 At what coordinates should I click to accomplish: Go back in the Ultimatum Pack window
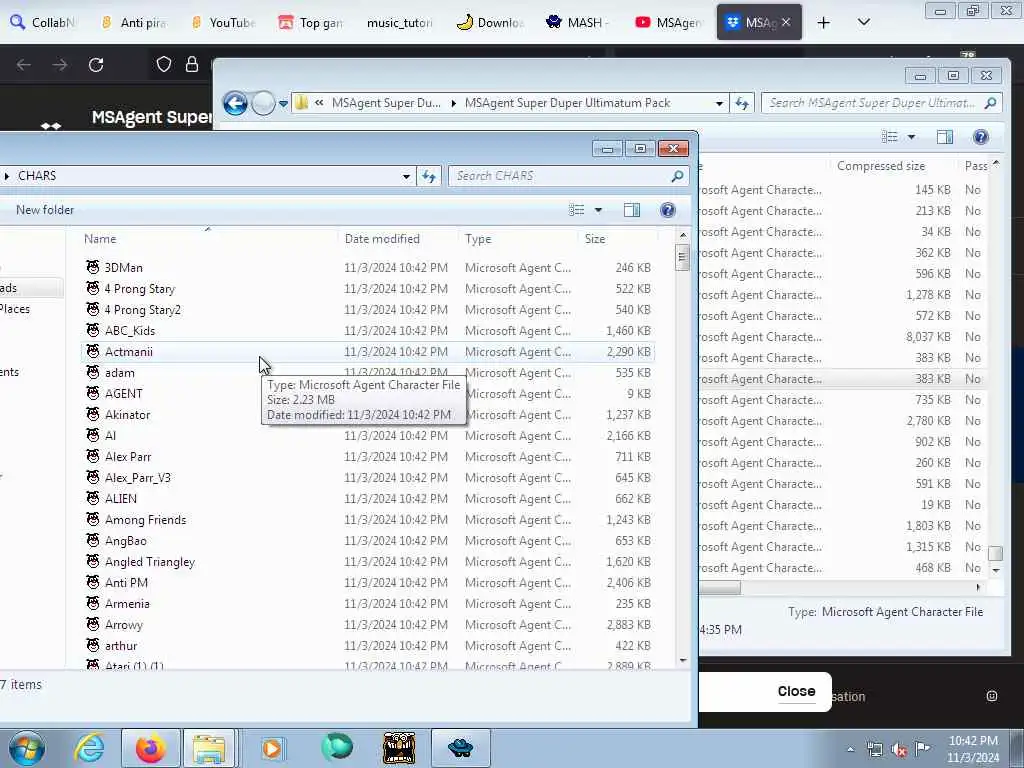click(235, 103)
